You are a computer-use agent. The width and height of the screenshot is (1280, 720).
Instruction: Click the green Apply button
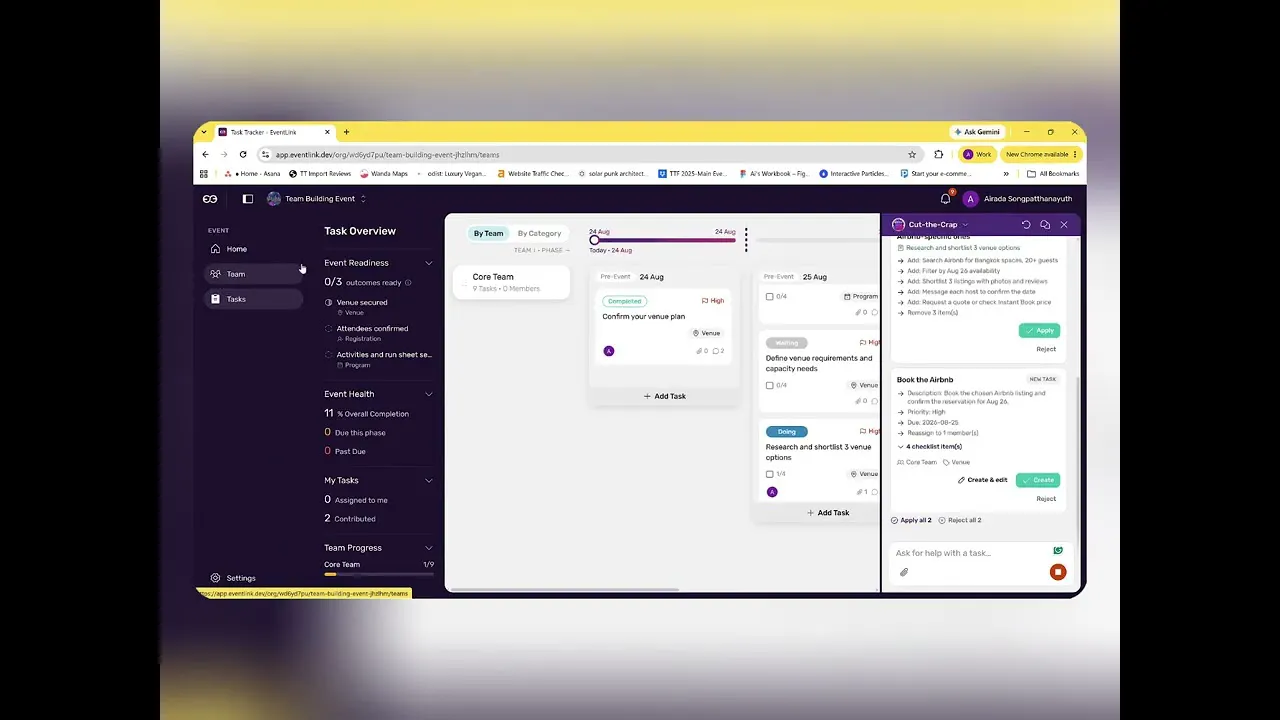[1039, 330]
